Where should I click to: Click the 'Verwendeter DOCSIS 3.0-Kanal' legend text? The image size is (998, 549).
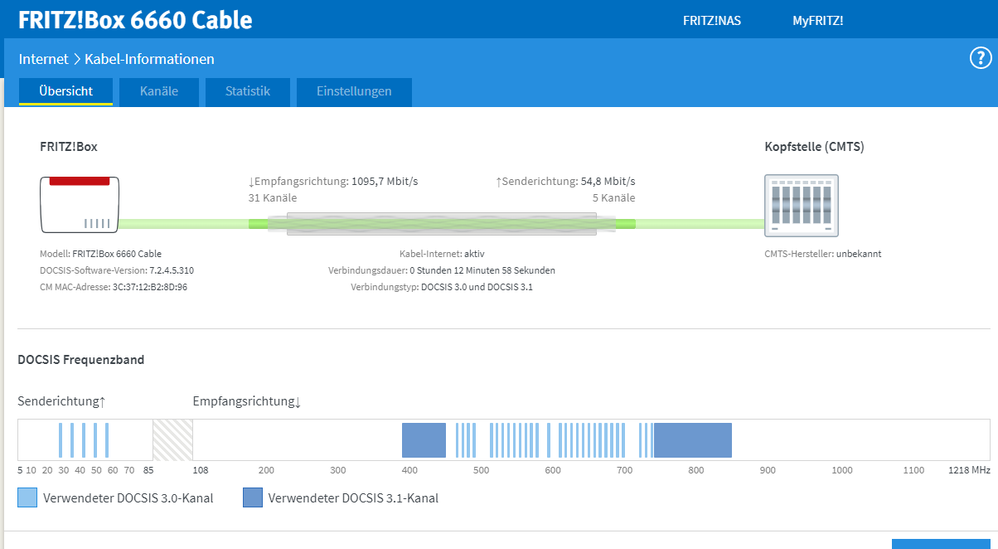[x=128, y=498]
